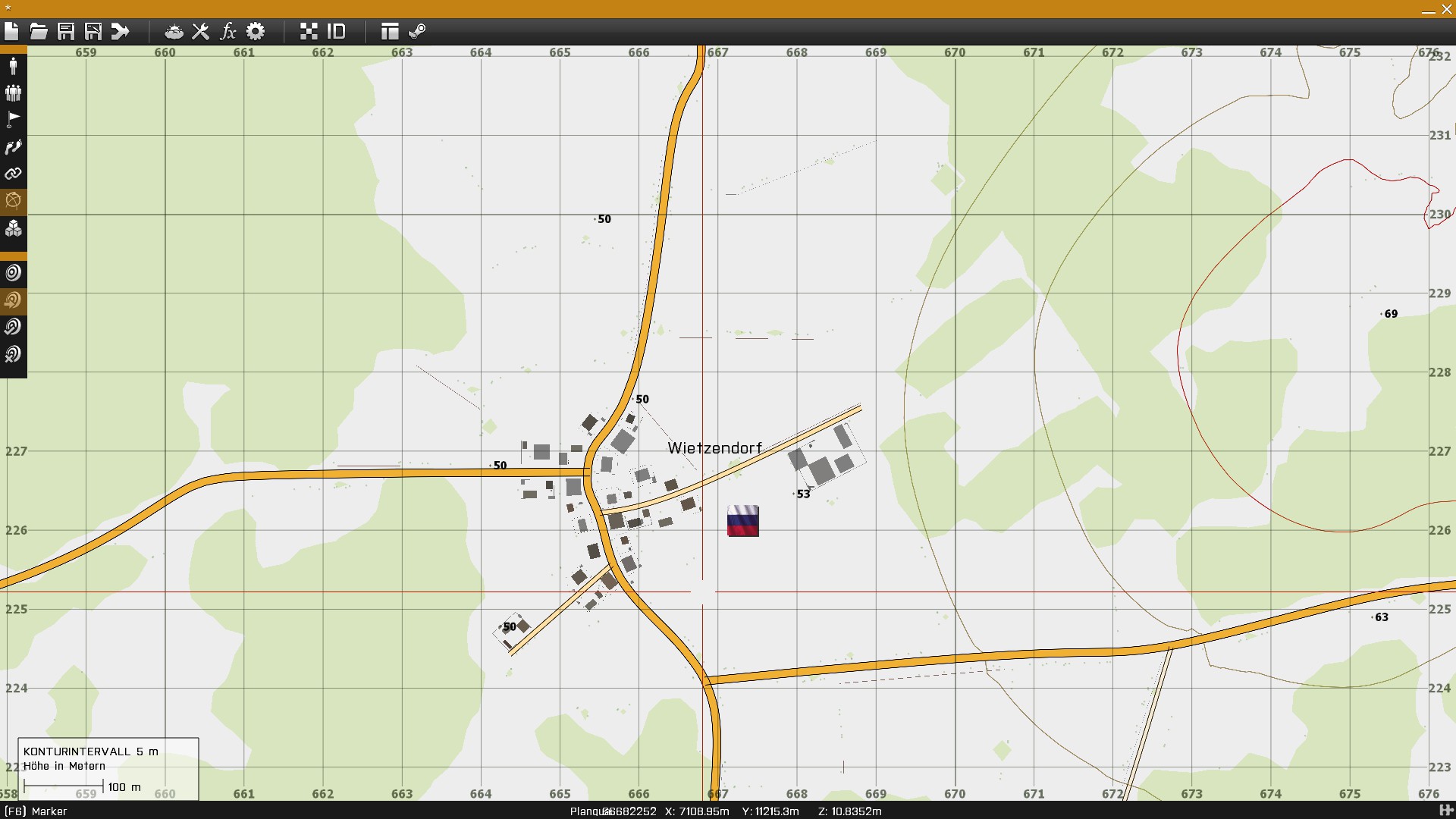Click the 69 elevation point label

coord(1391,314)
